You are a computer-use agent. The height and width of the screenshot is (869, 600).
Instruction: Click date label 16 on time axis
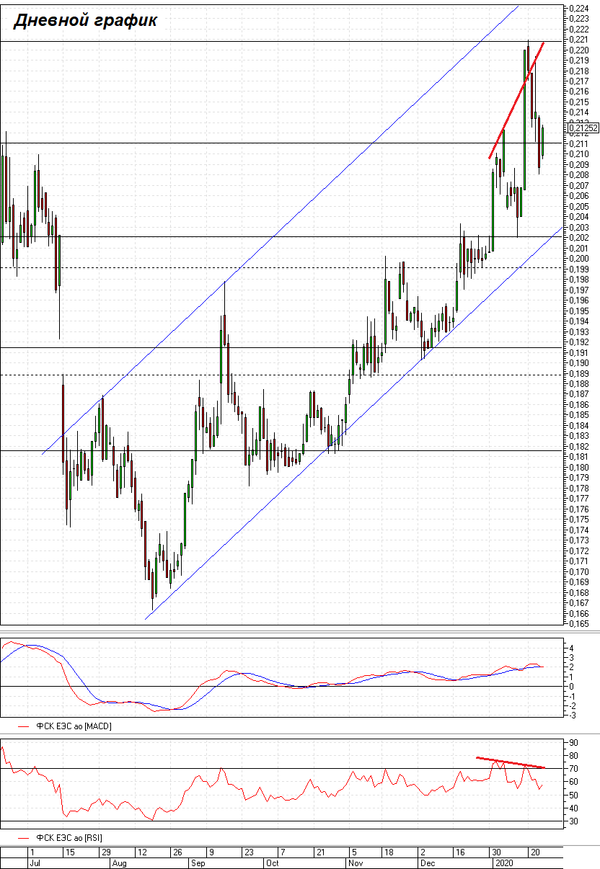pyautogui.click(x=460, y=852)
